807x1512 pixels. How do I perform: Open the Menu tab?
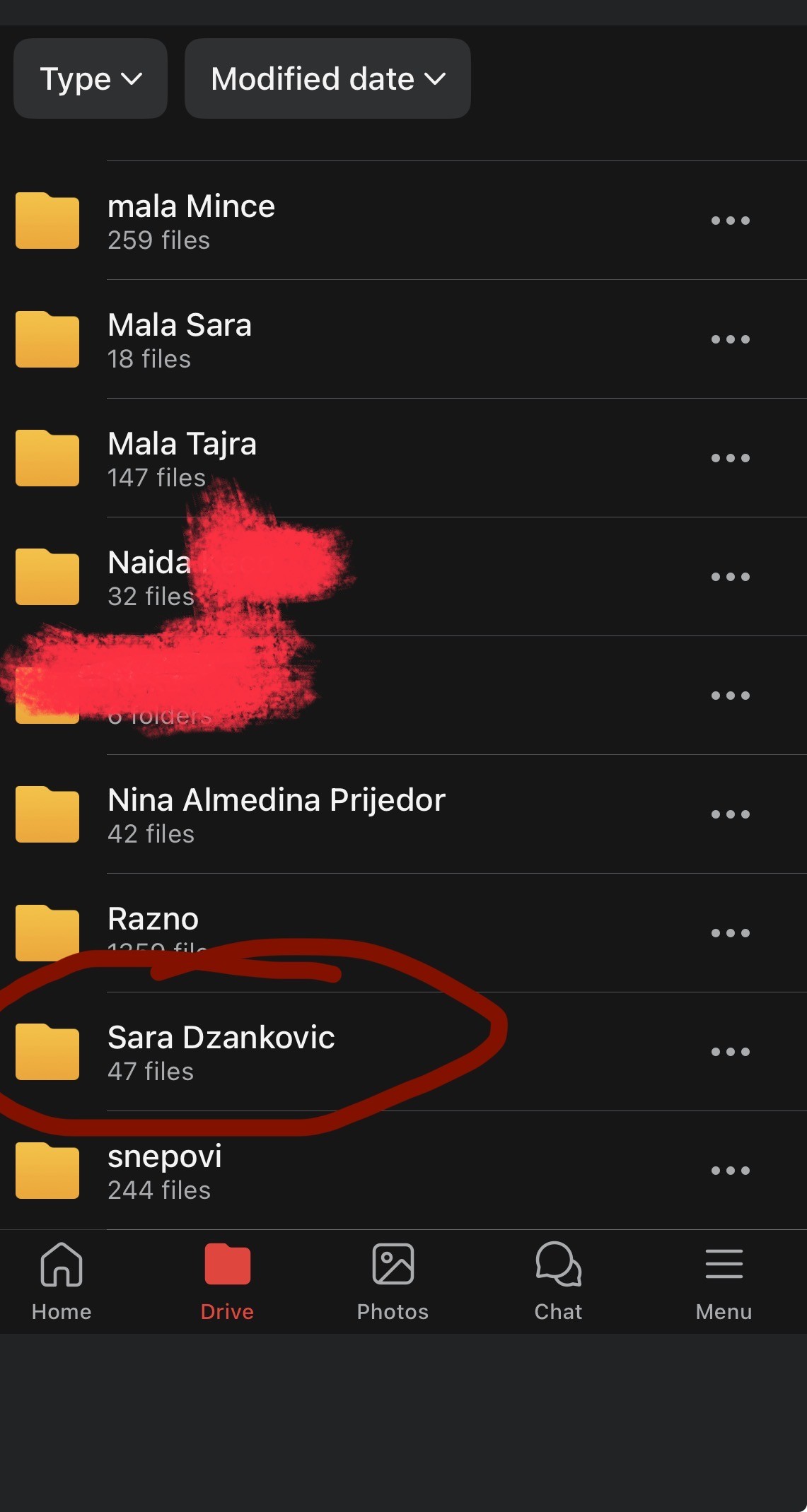(724, 1282)
